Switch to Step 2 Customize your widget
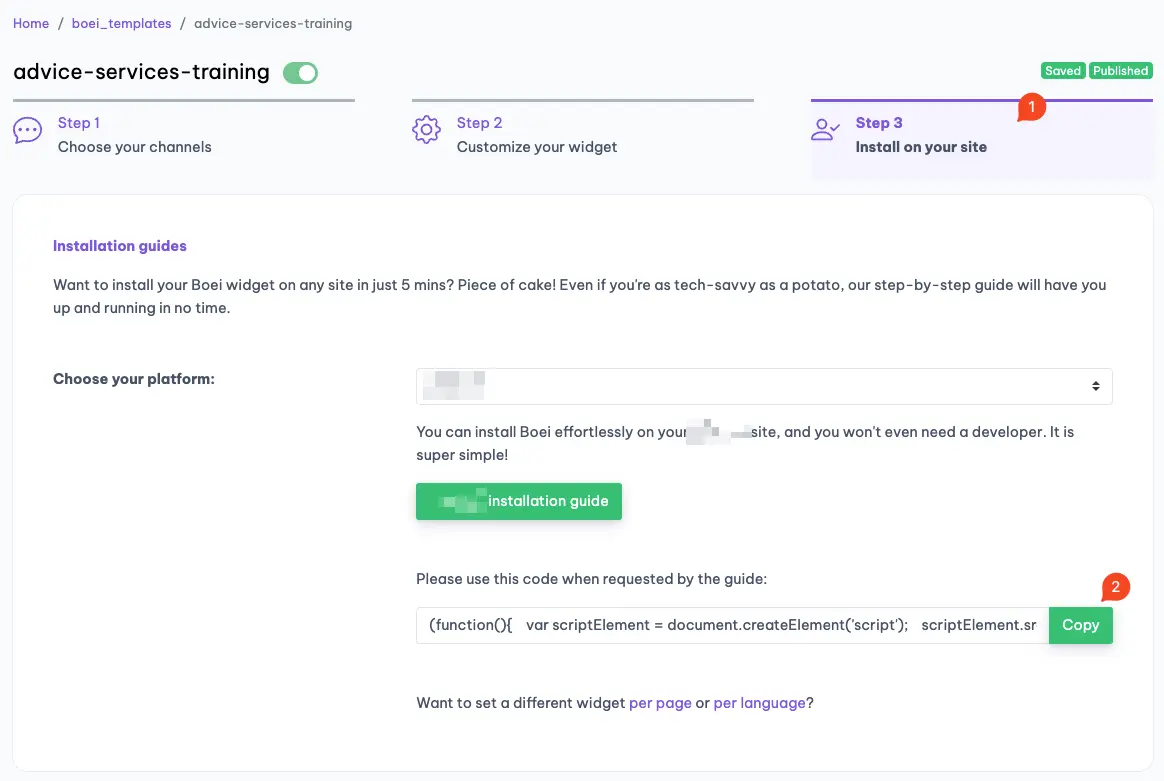Viewport: 1164px width, 781px height. pyautogui.click(x=536, y=135)
